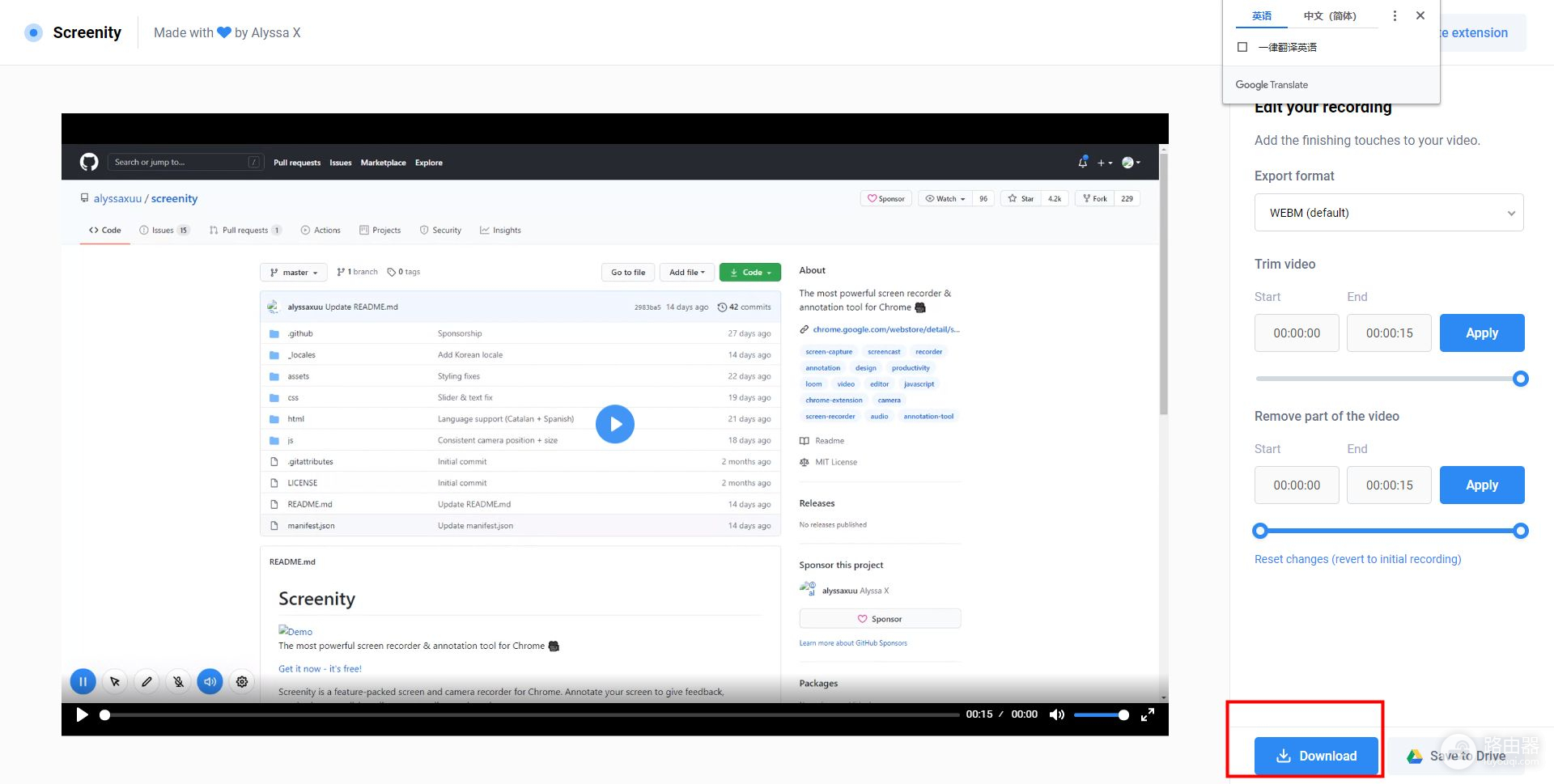Viewport: 1554px width, 784px height.
Task: Click the video volume slider
Action: [x=1101, y=714]
